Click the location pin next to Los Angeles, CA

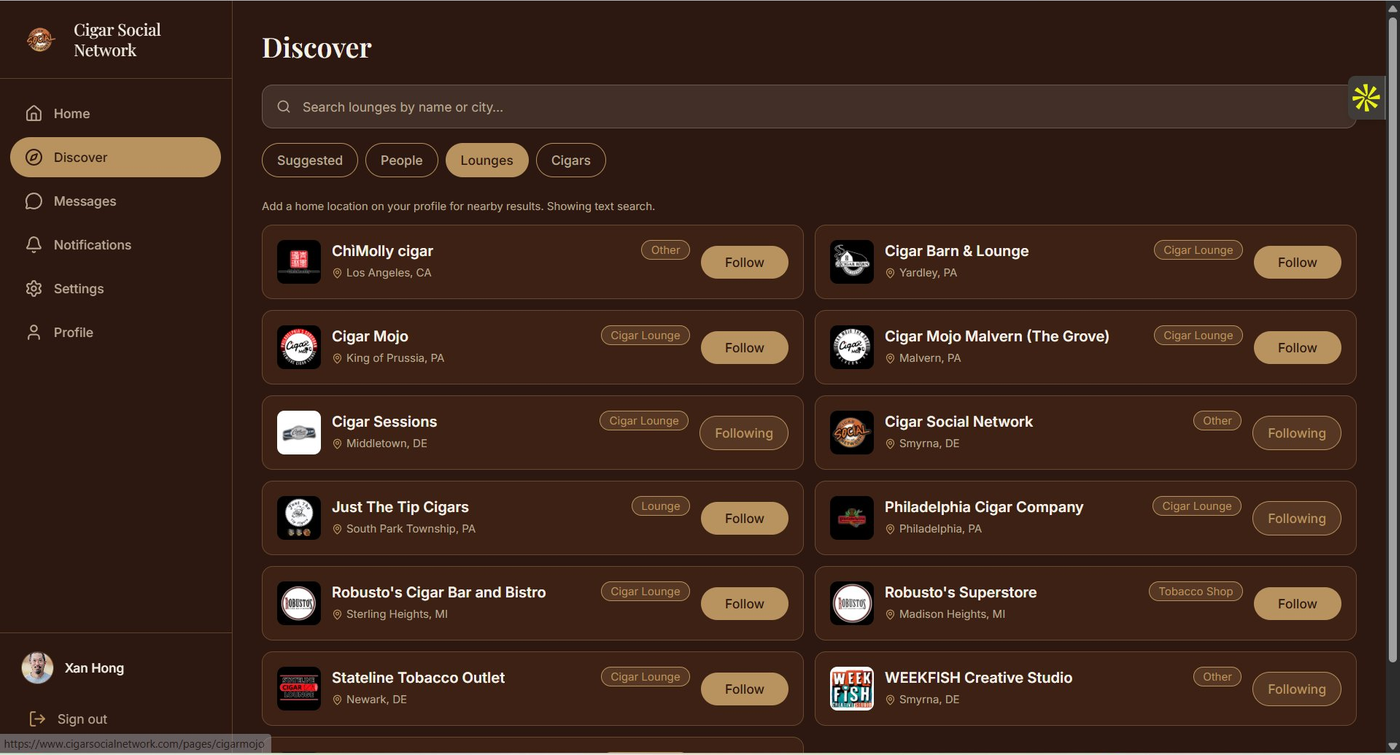coord(337,273)
